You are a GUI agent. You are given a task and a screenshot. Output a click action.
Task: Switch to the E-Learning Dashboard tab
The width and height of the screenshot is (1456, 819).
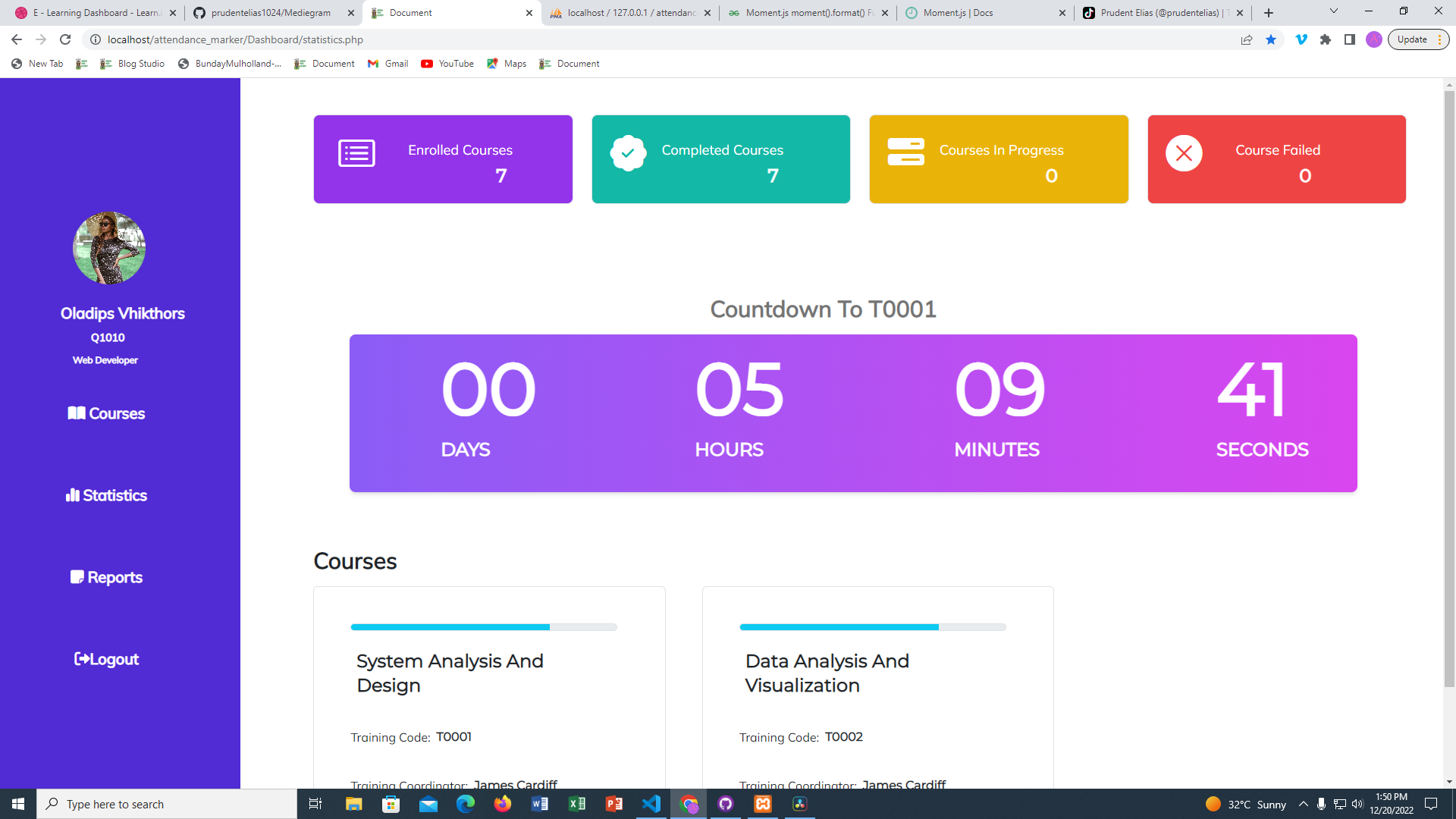click(91, 13)
